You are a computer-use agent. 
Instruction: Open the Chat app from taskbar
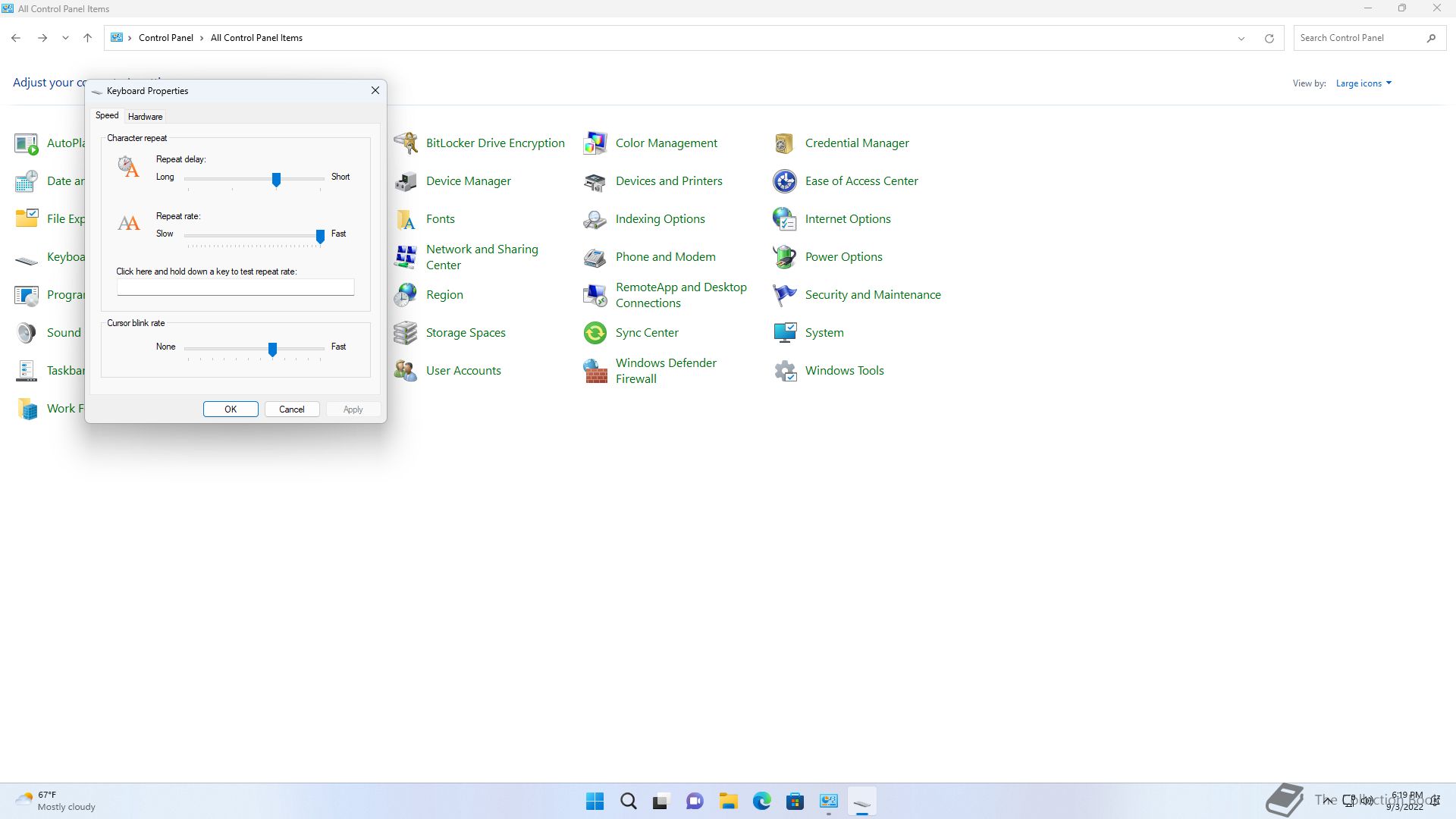point(695,802)
